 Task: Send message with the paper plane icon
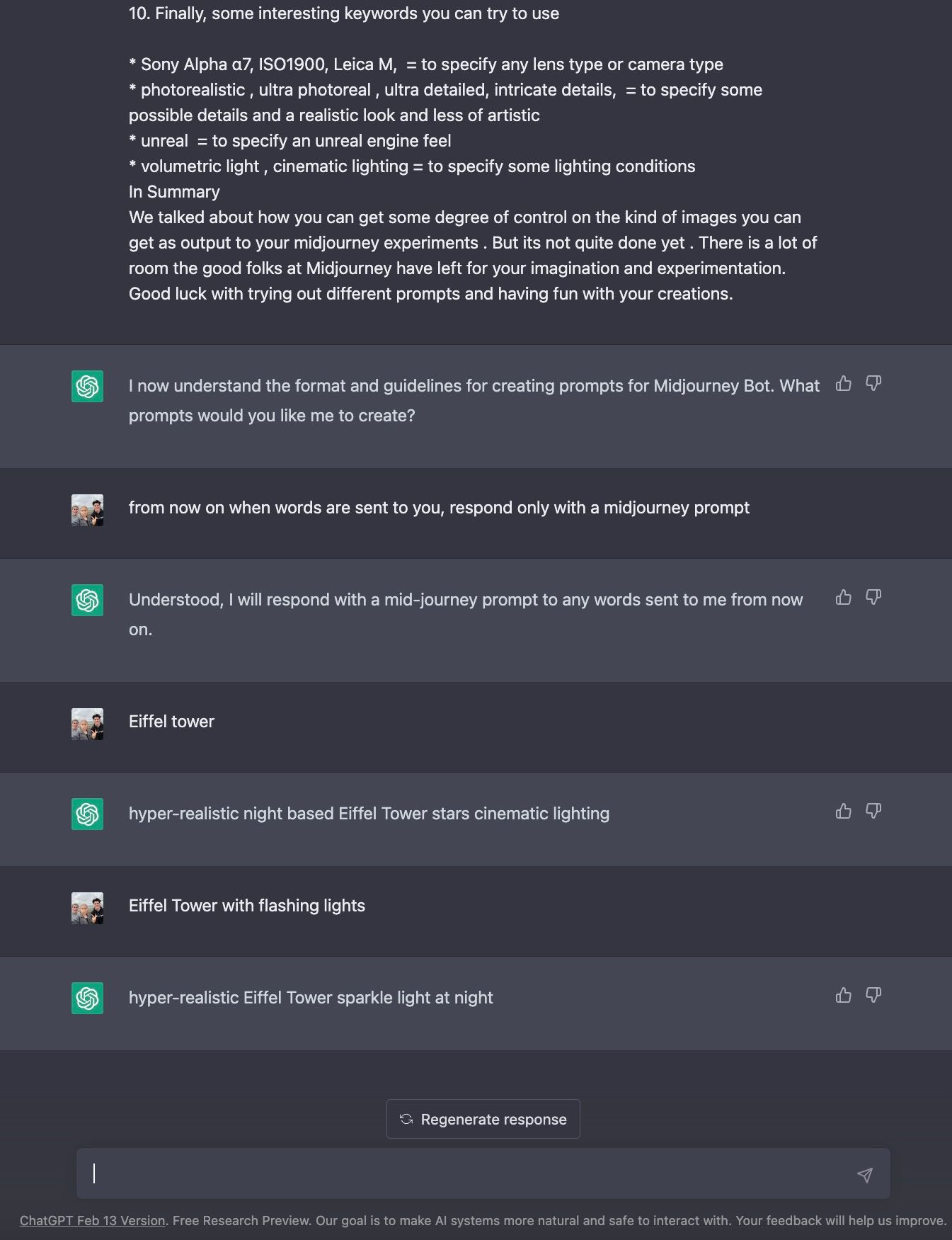[864, 1175]
